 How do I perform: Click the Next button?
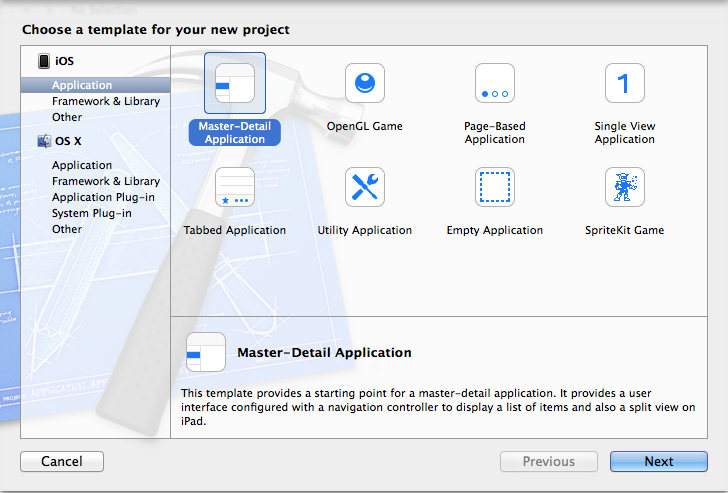(659, 461)
